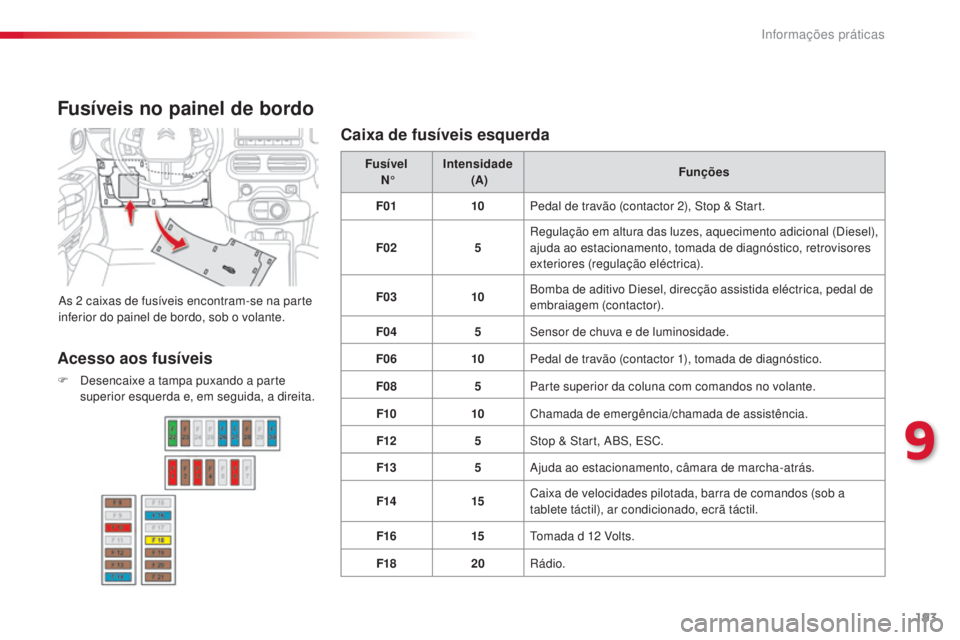The height and width of the screenshot is (640, 960).
Task: Click the large red chapter number 9
Action: 920,440
